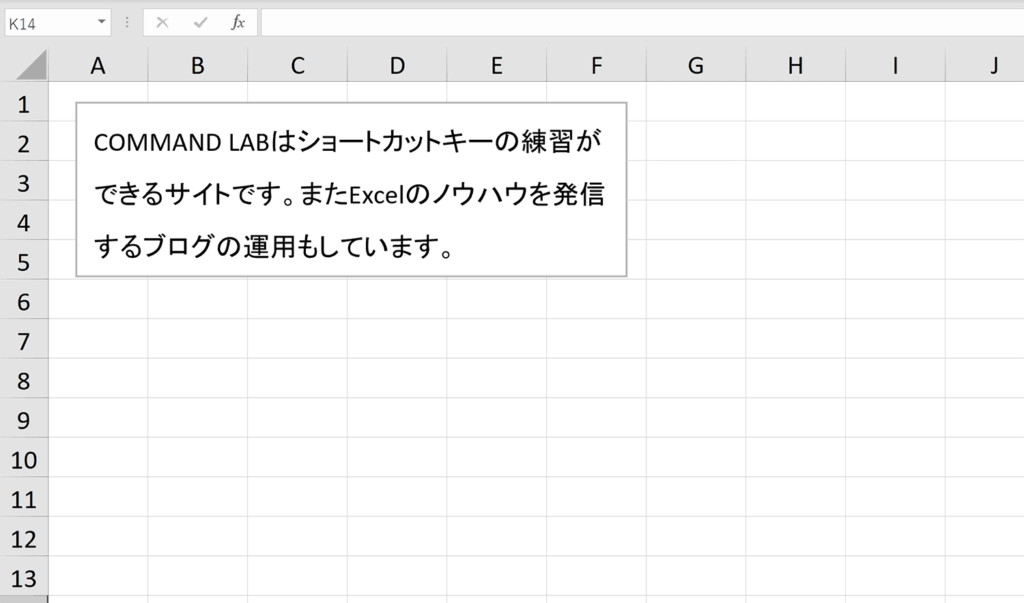The image size is (1024, 603).
Task: Select row header 9
Action: tap(26, 420)
